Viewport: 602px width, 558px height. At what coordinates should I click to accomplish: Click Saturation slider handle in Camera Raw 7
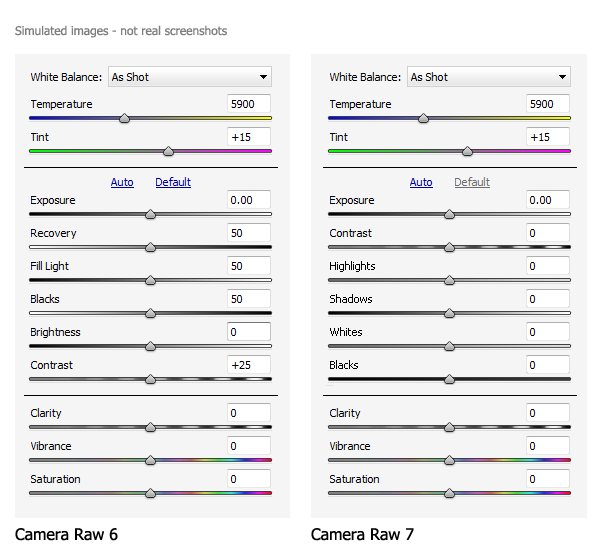click(449, 493)
